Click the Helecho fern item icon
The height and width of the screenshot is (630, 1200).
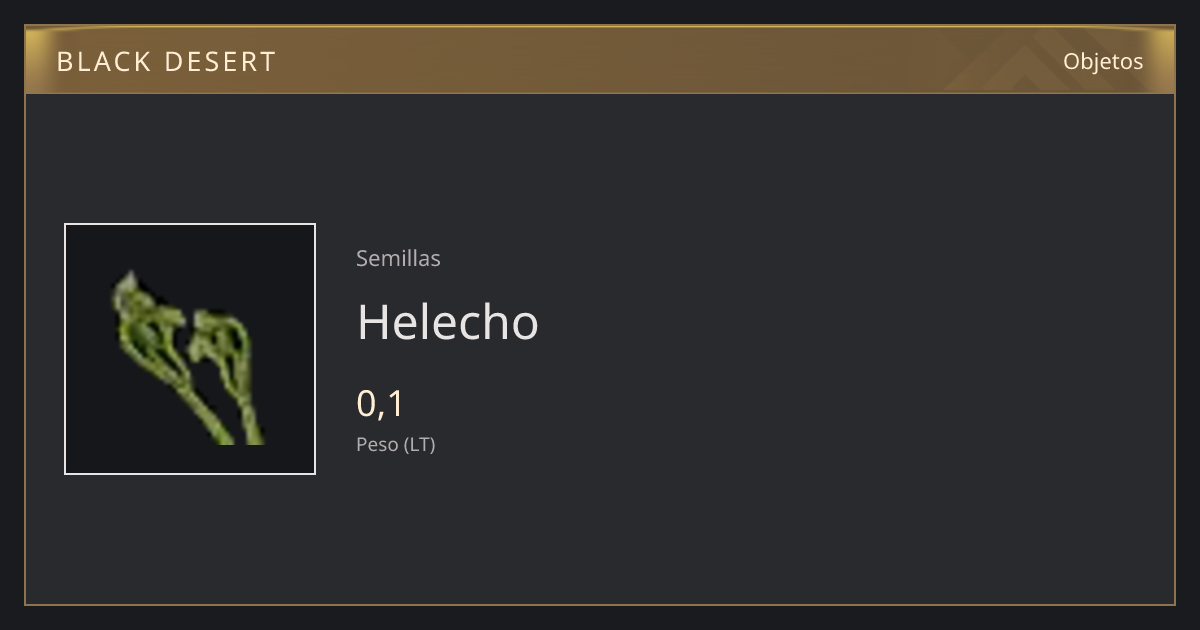pos(190,349)
